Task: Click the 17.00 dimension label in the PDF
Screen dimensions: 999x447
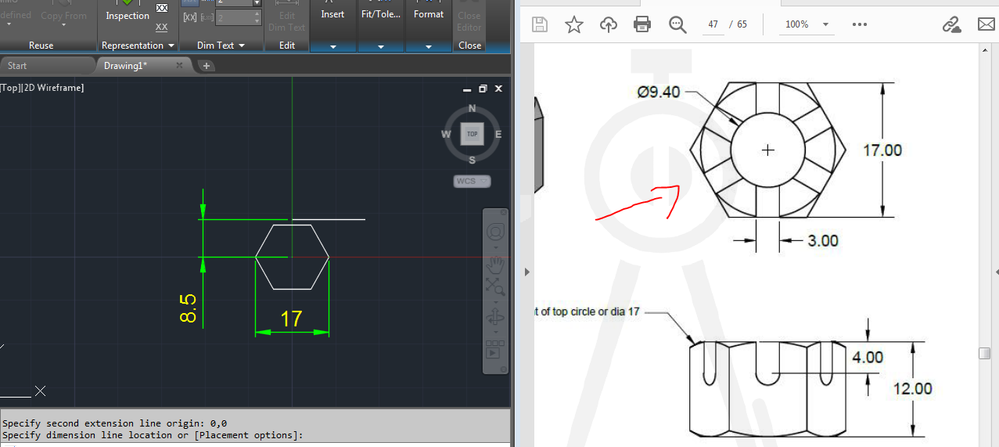Action: tap(882, 150)
